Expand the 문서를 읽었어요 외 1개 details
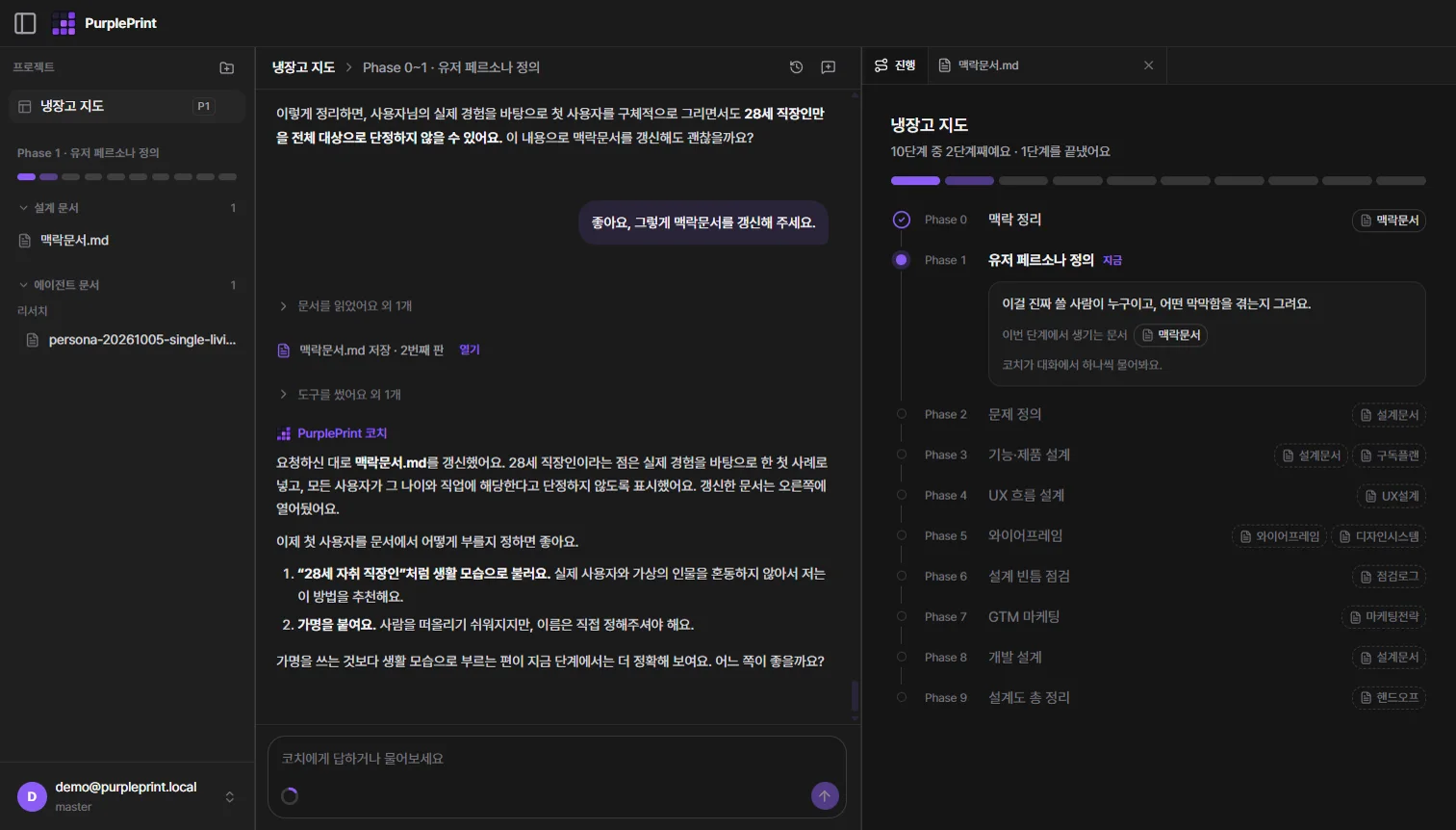1456x830 pixels. 345,306
